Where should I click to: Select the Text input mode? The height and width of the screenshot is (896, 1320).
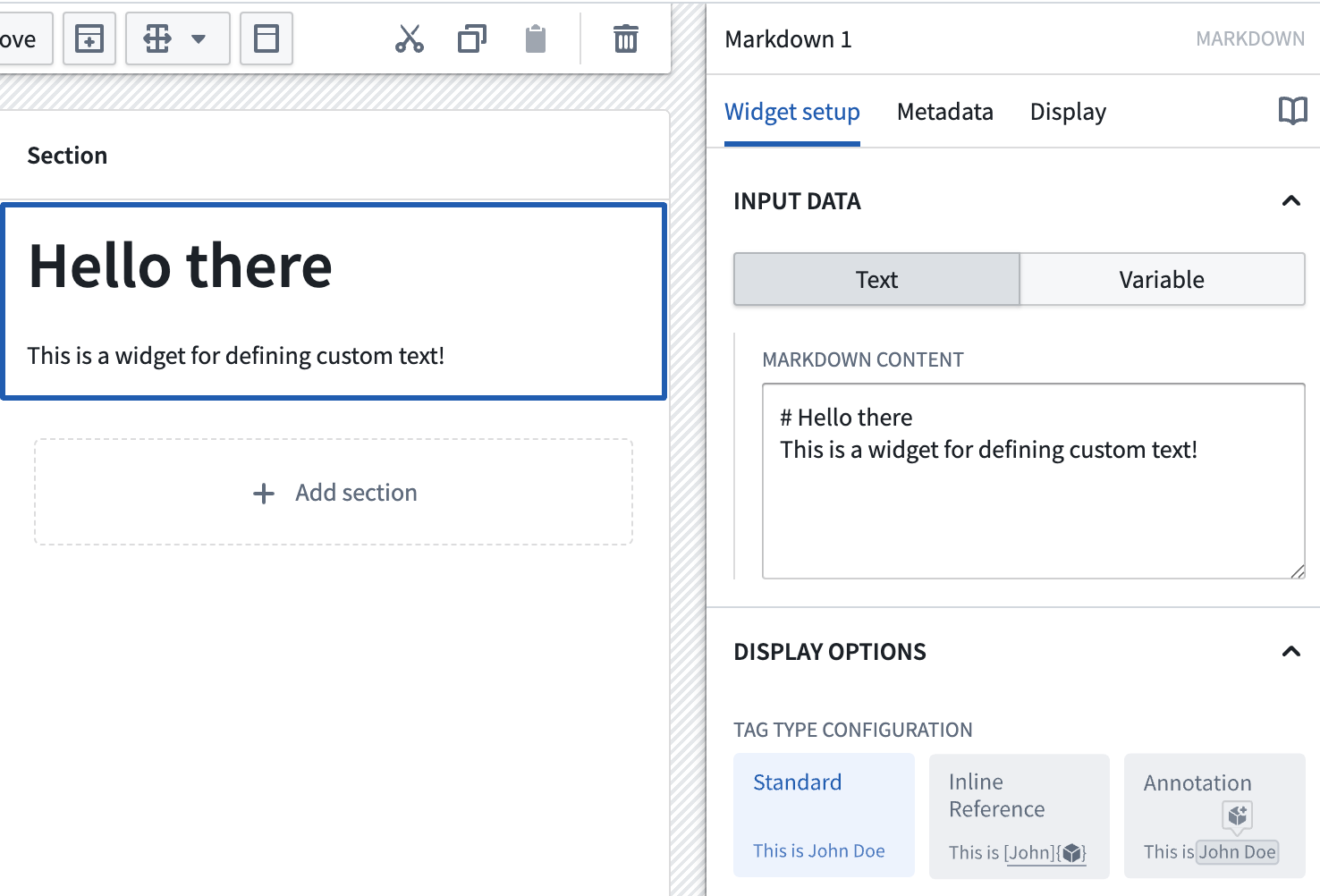(876, 279)
